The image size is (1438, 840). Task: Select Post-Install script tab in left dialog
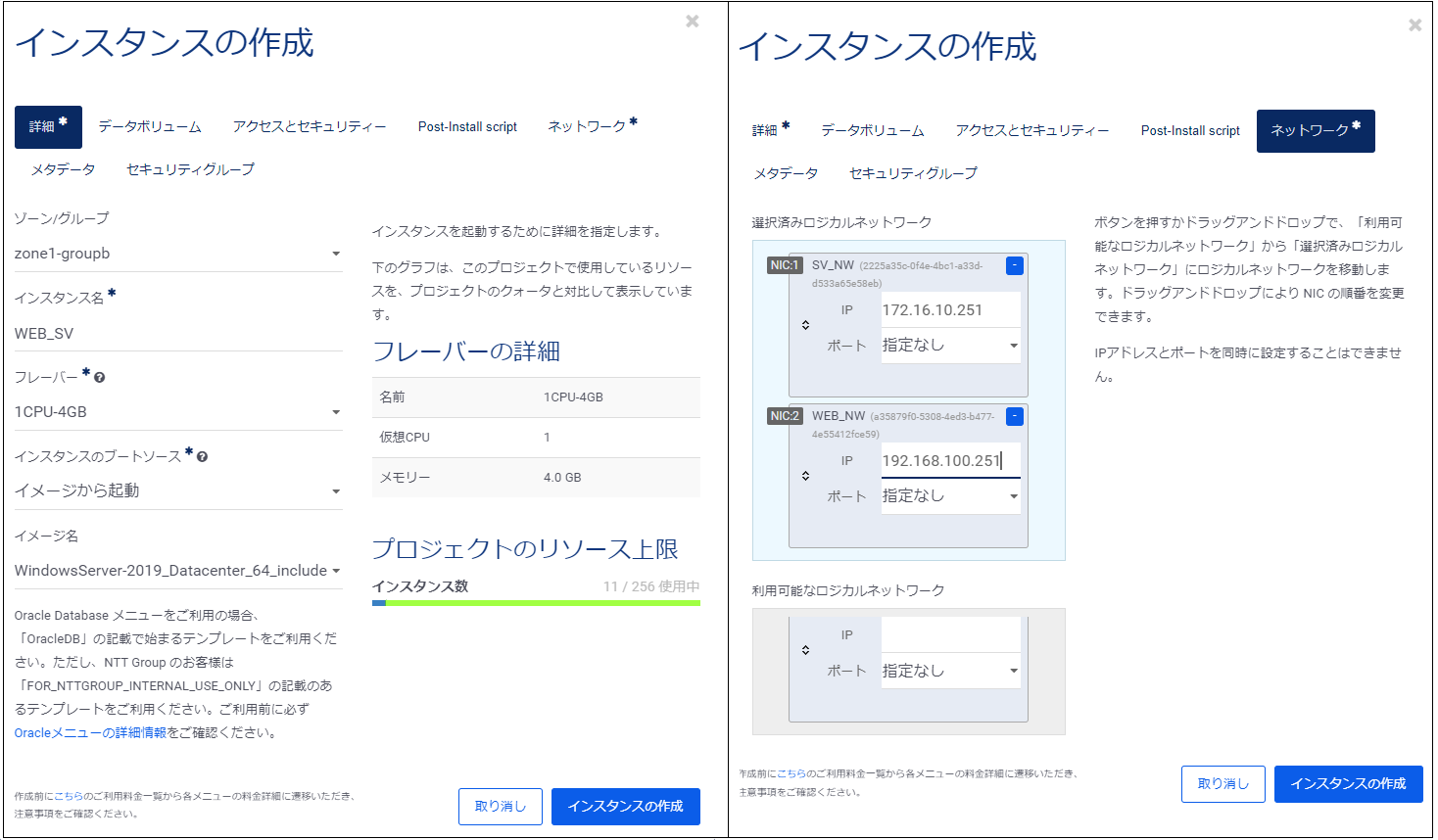tap(467, 127)
